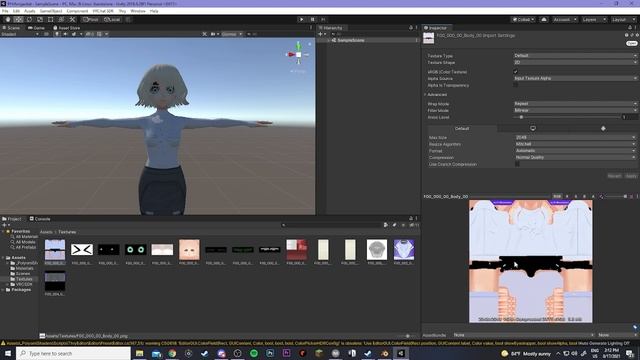Select the Default platform settings tab

click(x=461, y=129)
